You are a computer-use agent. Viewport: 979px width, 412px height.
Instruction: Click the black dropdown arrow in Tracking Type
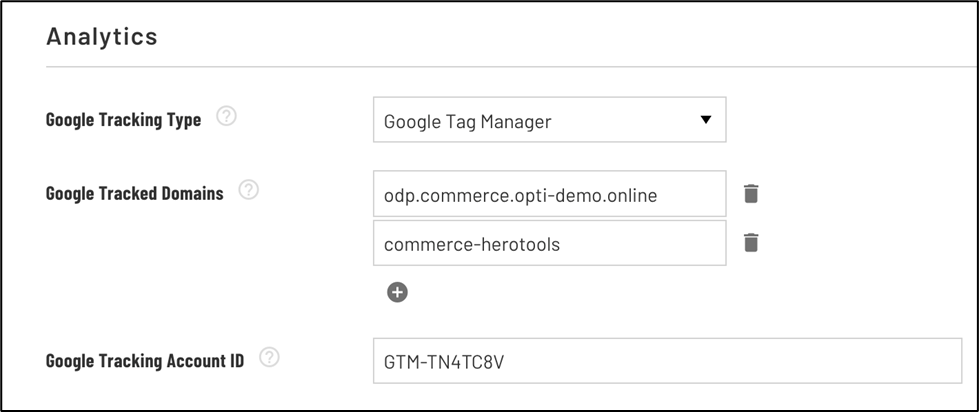(x=706, y=119)
